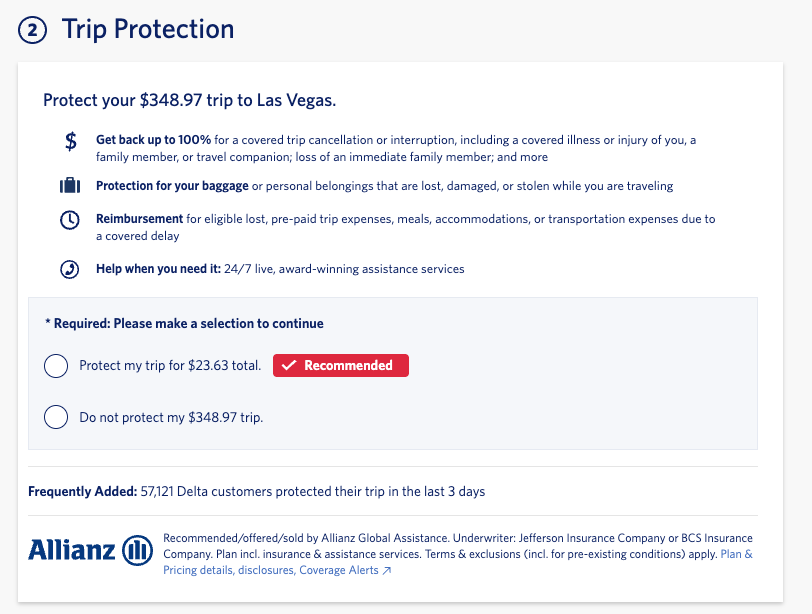The image size is (812, 614).
Task: Click the checkmark inside the Recommended badge
Action: tap(288, 365)
